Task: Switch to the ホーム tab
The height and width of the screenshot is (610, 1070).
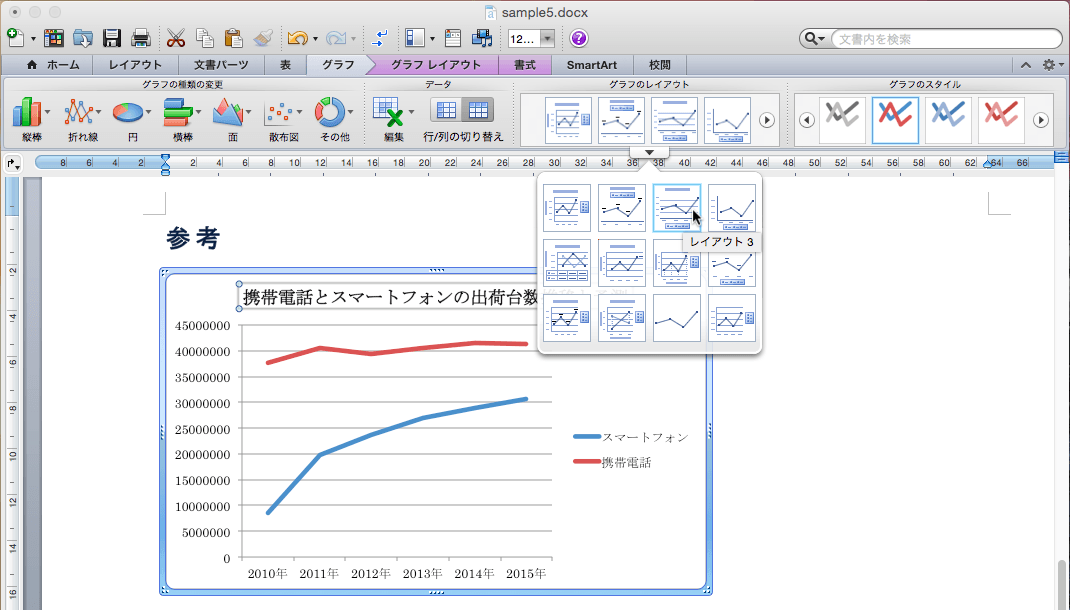Action: click(53, 65)
